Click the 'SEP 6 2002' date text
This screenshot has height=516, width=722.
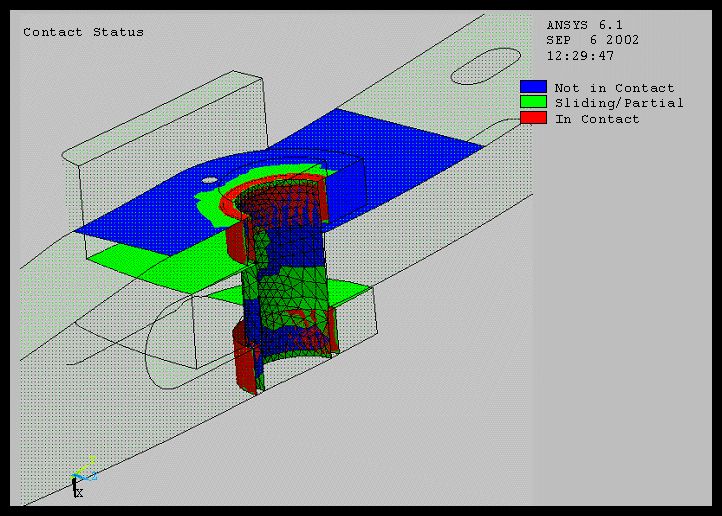pos(593,40)
